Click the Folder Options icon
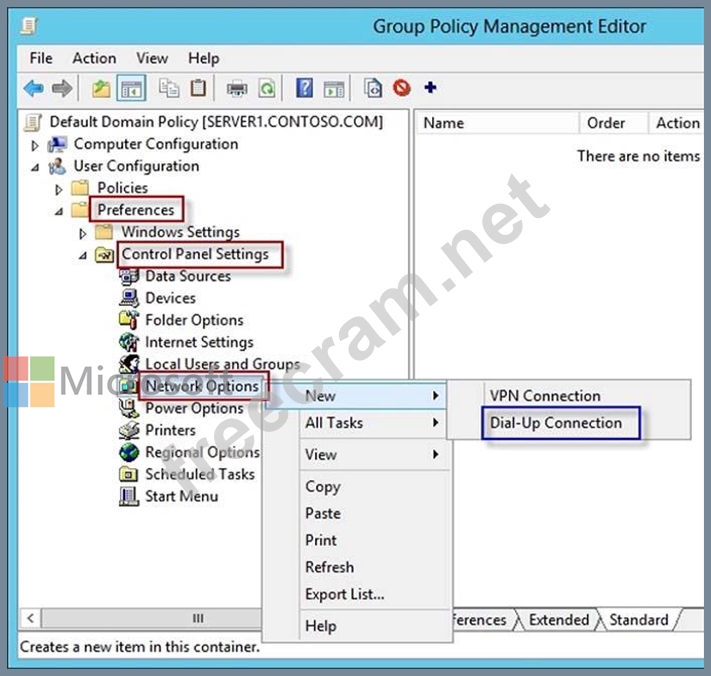This screenshot has height=676, width=711. point(129,320)
